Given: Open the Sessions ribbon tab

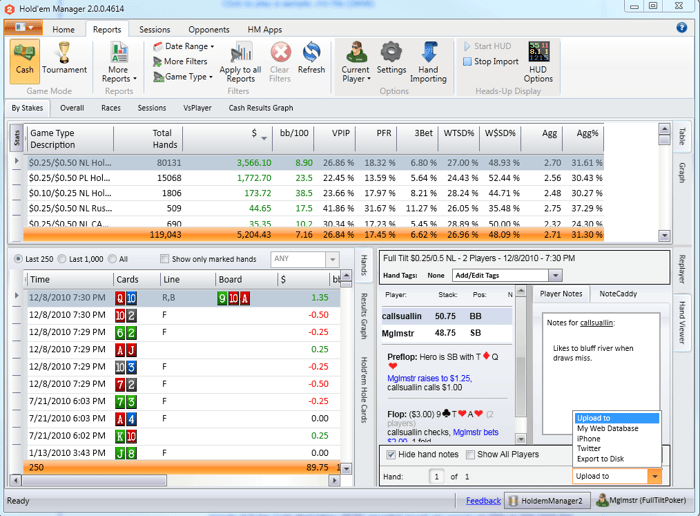Looking at the screenshot, I should 154,29.
